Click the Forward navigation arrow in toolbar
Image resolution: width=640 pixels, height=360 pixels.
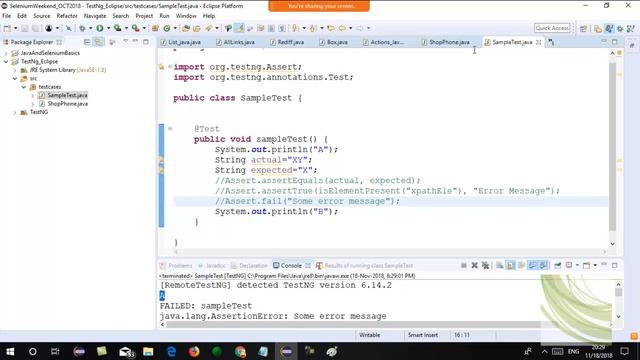click(x=360, y=28)
